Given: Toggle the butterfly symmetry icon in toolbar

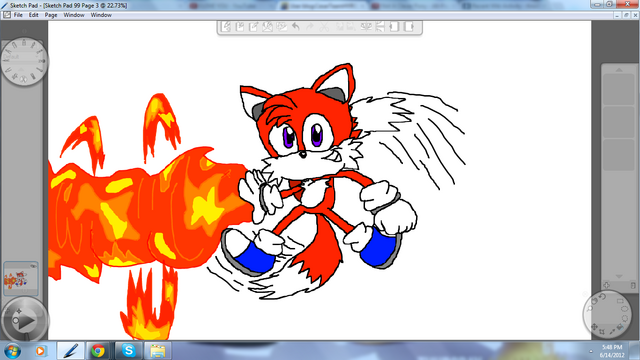Looking at the screenshot, I should (366, 27).
